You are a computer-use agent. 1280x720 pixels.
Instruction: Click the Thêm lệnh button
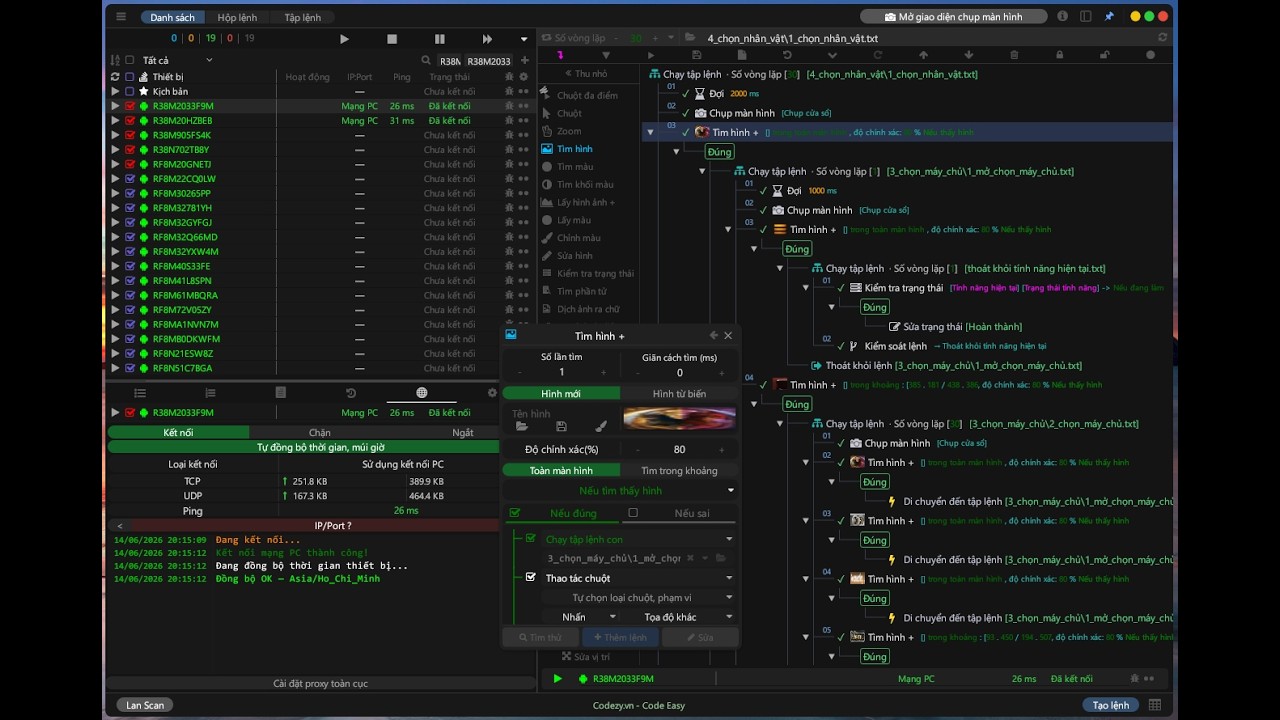[x=620, y=637]
